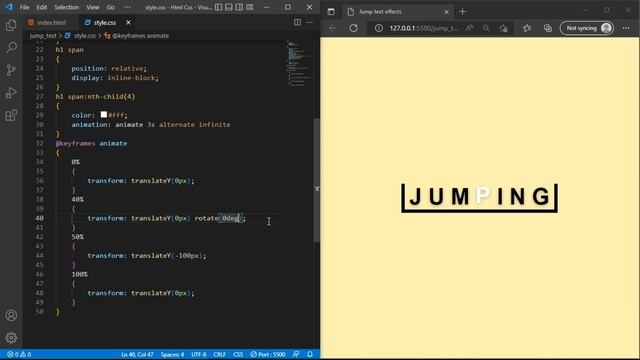This screenshot has width=640, height=360.
Task: Open the Explorer view in activity bar
Action: pyautogui.click(x=11, y=25)
